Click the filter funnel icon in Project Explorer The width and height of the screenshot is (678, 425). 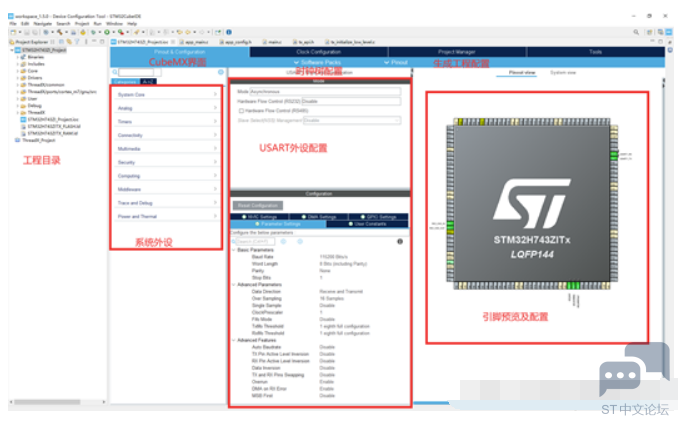click(77, 42)
